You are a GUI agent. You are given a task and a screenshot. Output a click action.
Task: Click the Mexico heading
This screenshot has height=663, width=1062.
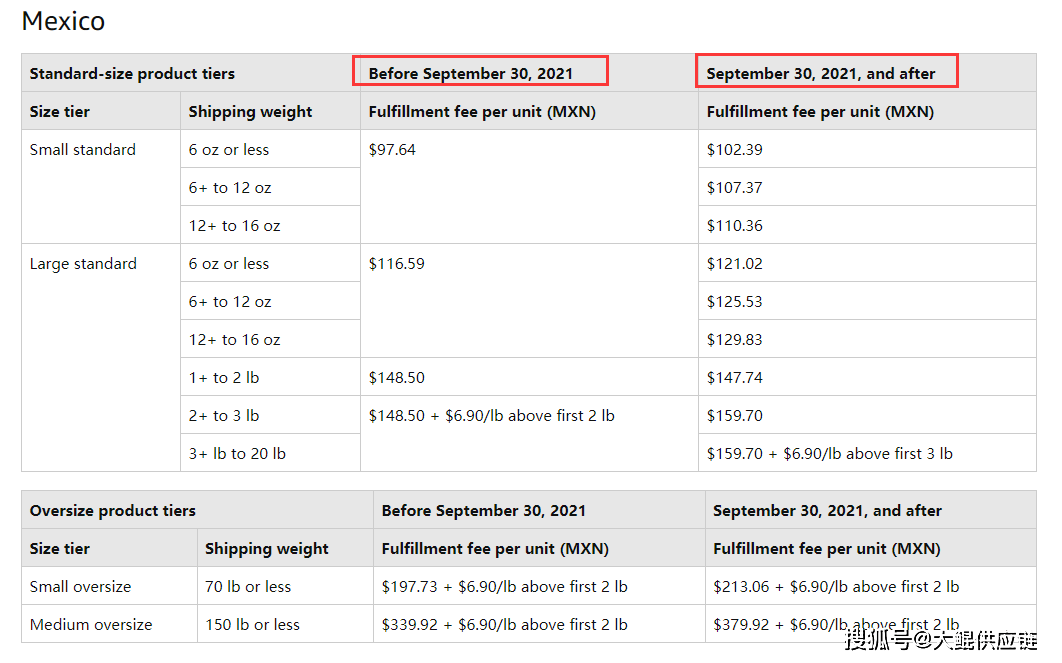click(x=63, y=21)
